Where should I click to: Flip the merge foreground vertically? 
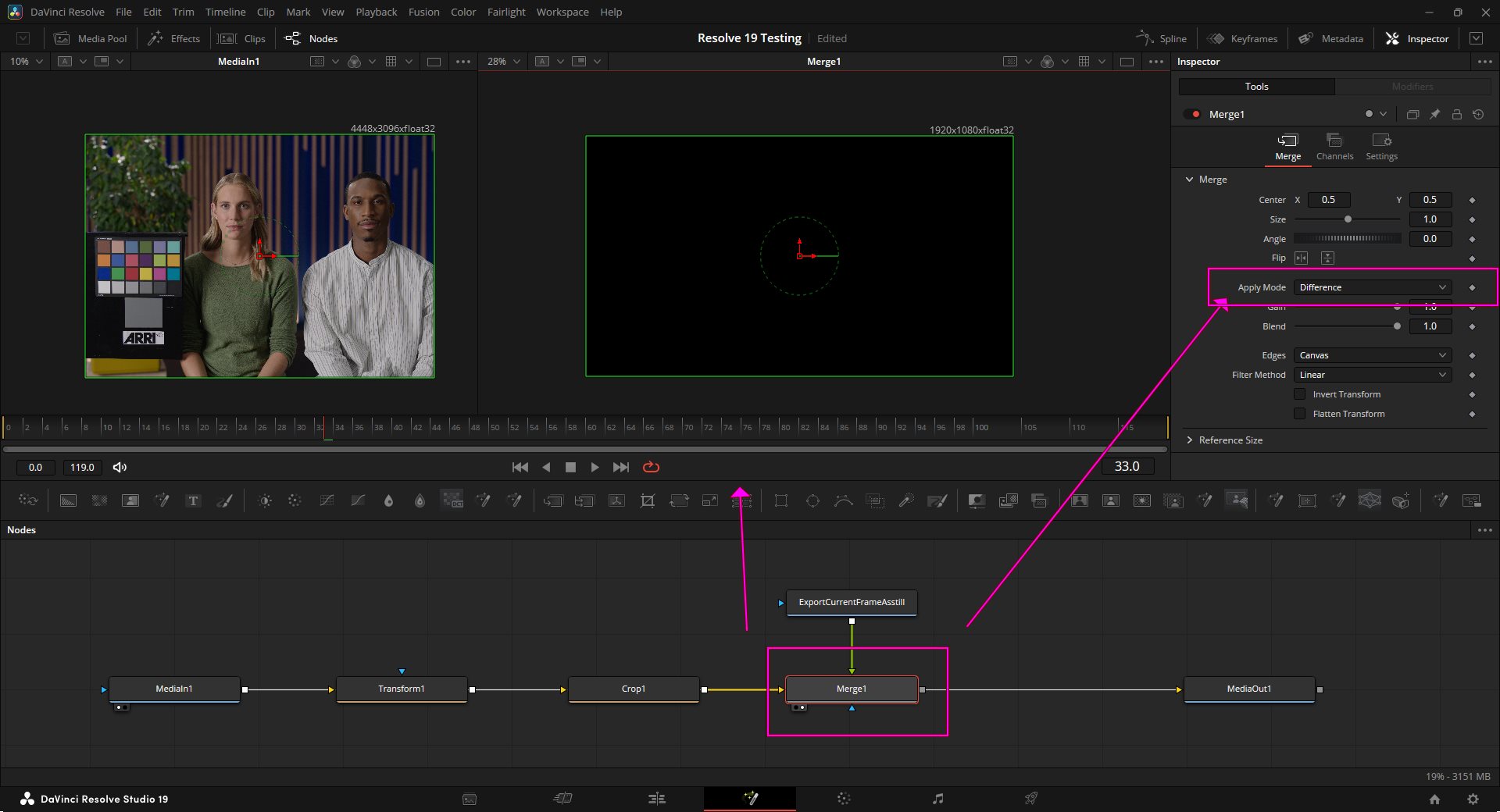coord(1328,258)
